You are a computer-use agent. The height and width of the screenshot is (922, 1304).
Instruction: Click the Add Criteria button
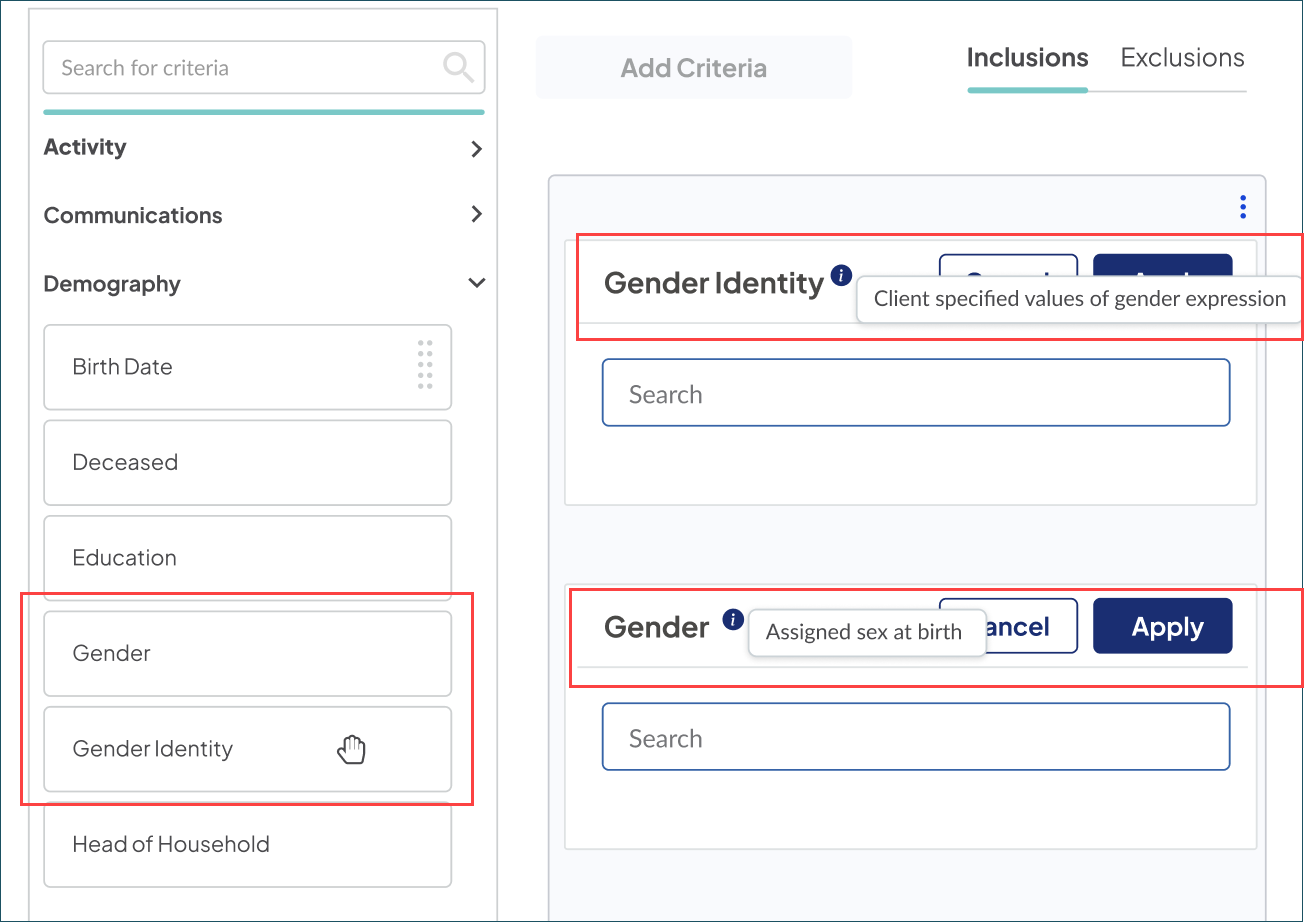pos(694,67)
